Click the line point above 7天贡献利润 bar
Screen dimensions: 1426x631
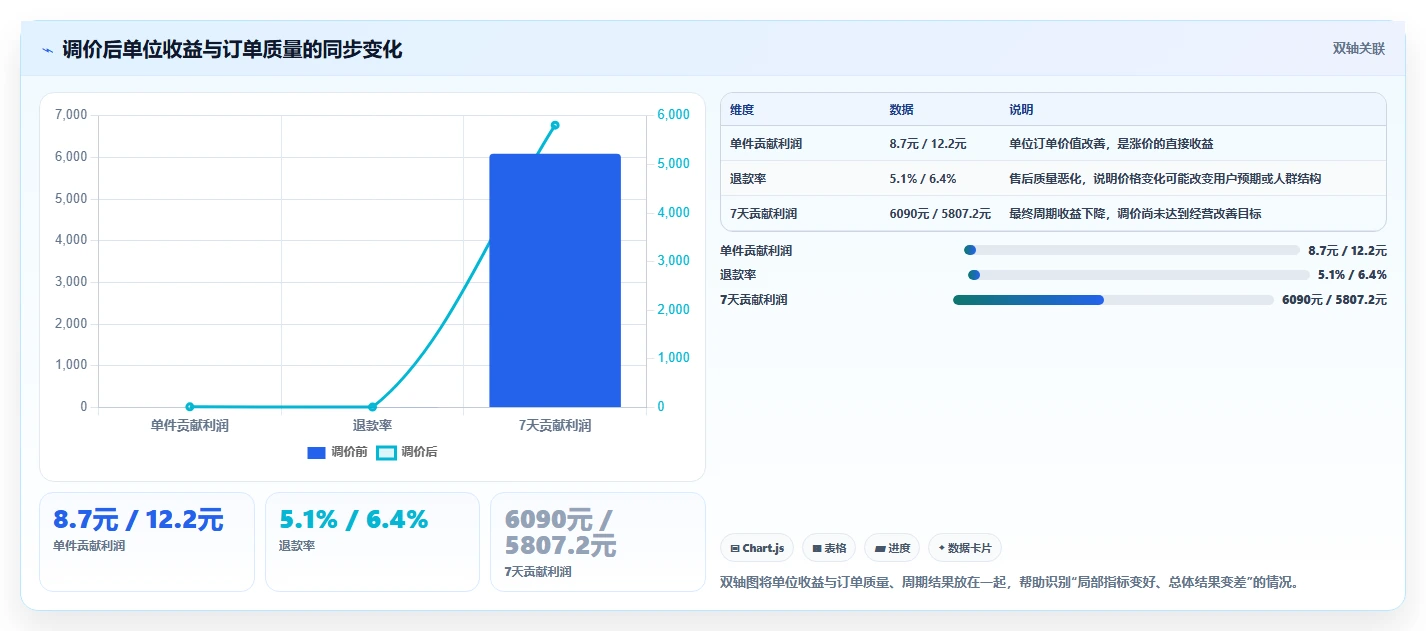click(555, 125)
